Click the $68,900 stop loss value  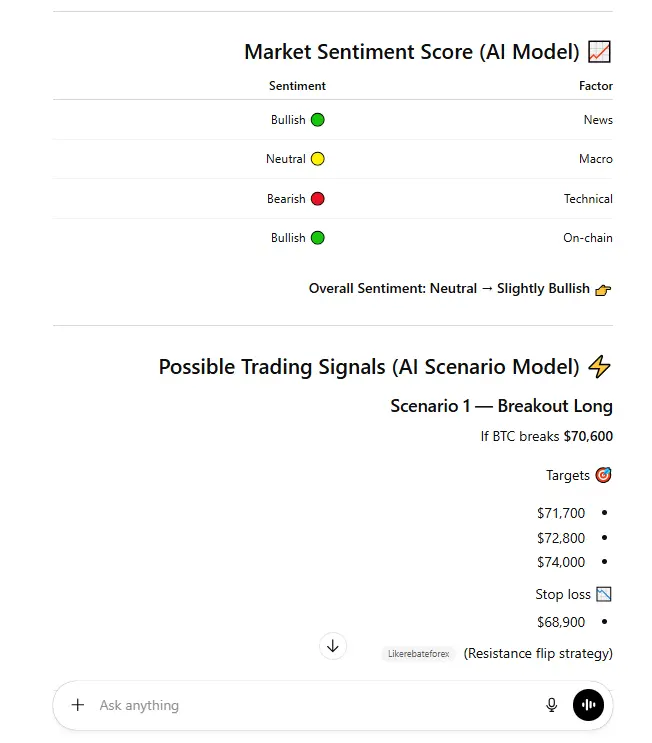pyautogui.click(x=561, y=622)
